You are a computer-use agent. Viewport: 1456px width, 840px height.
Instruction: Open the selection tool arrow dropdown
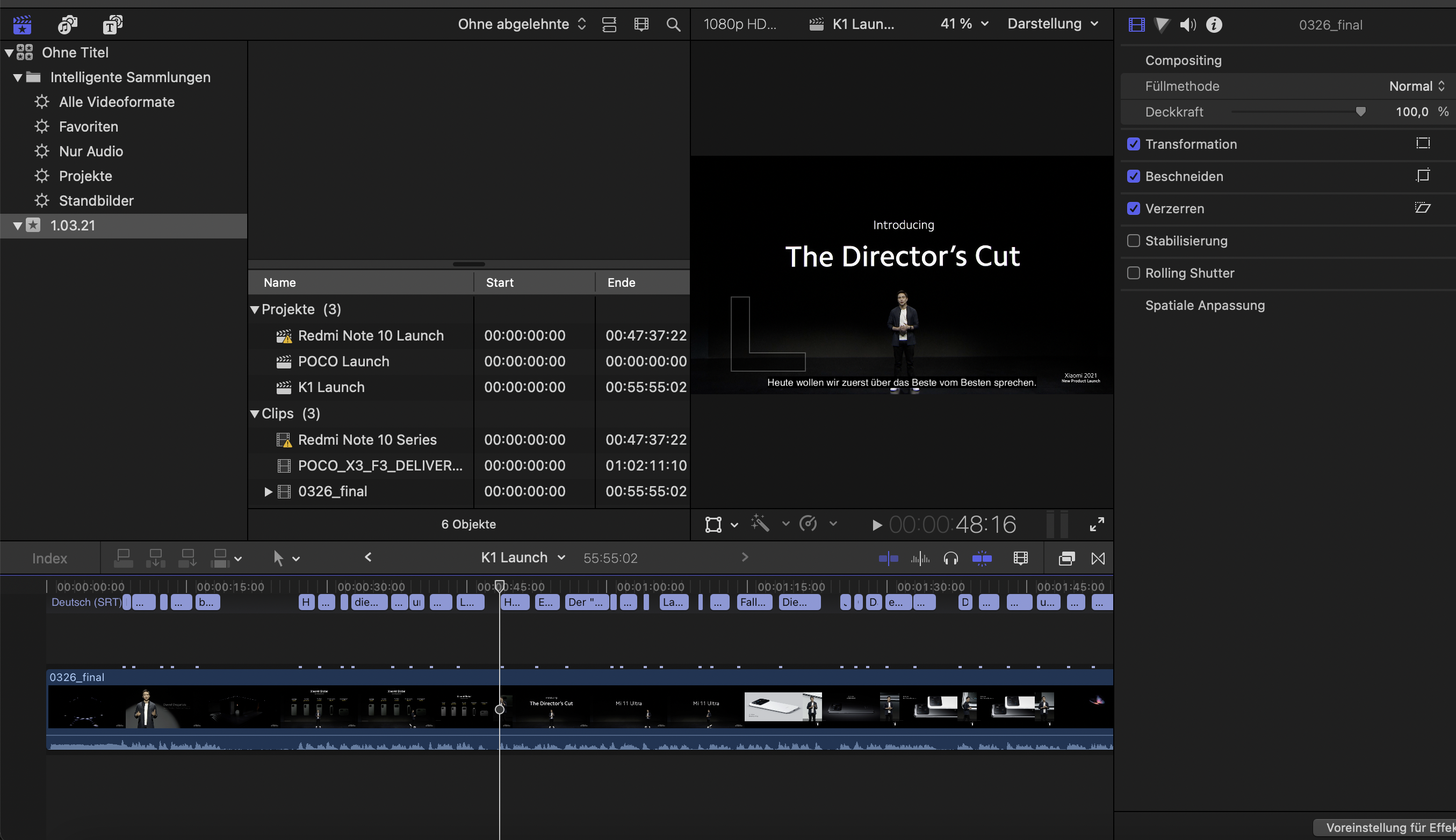click(x=296, y=559)
